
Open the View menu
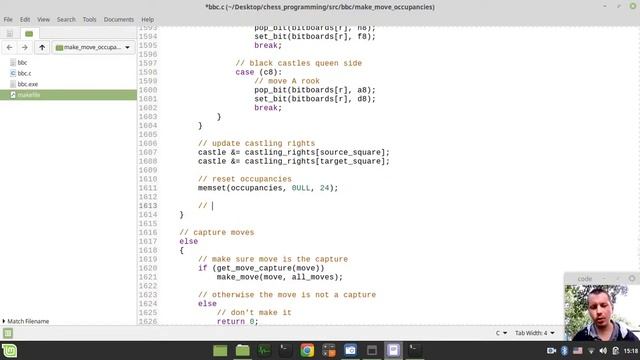43,19
